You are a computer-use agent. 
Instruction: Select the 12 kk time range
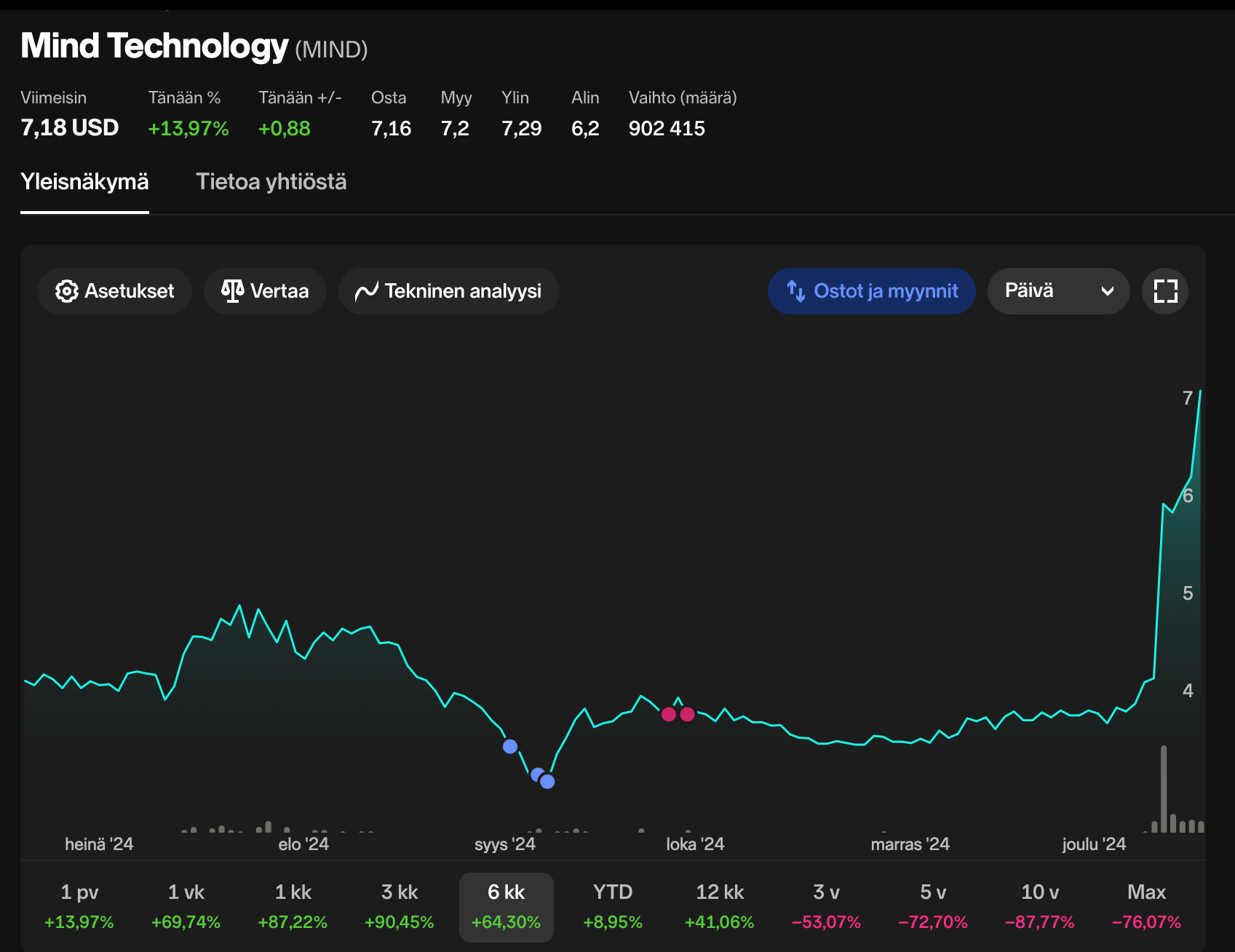click(720, 907)
